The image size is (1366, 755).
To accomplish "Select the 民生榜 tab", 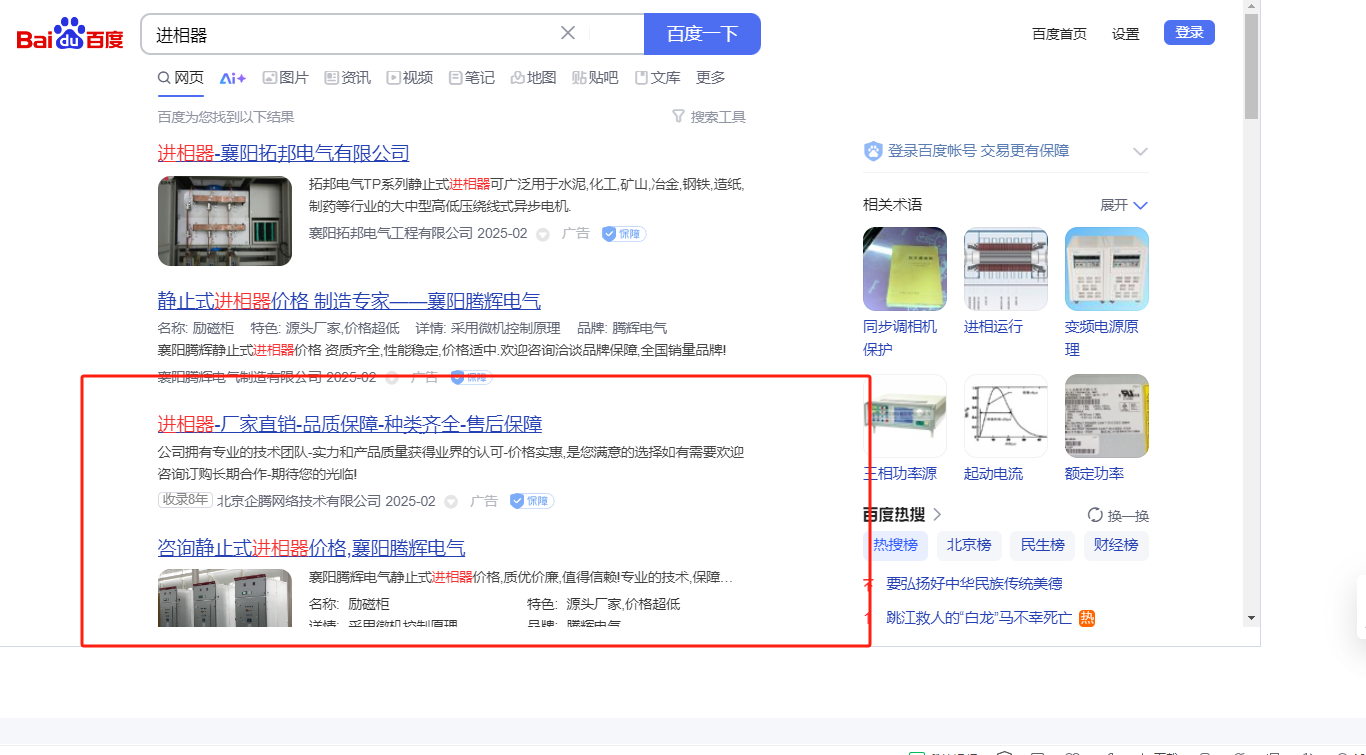I will 1041,545.
